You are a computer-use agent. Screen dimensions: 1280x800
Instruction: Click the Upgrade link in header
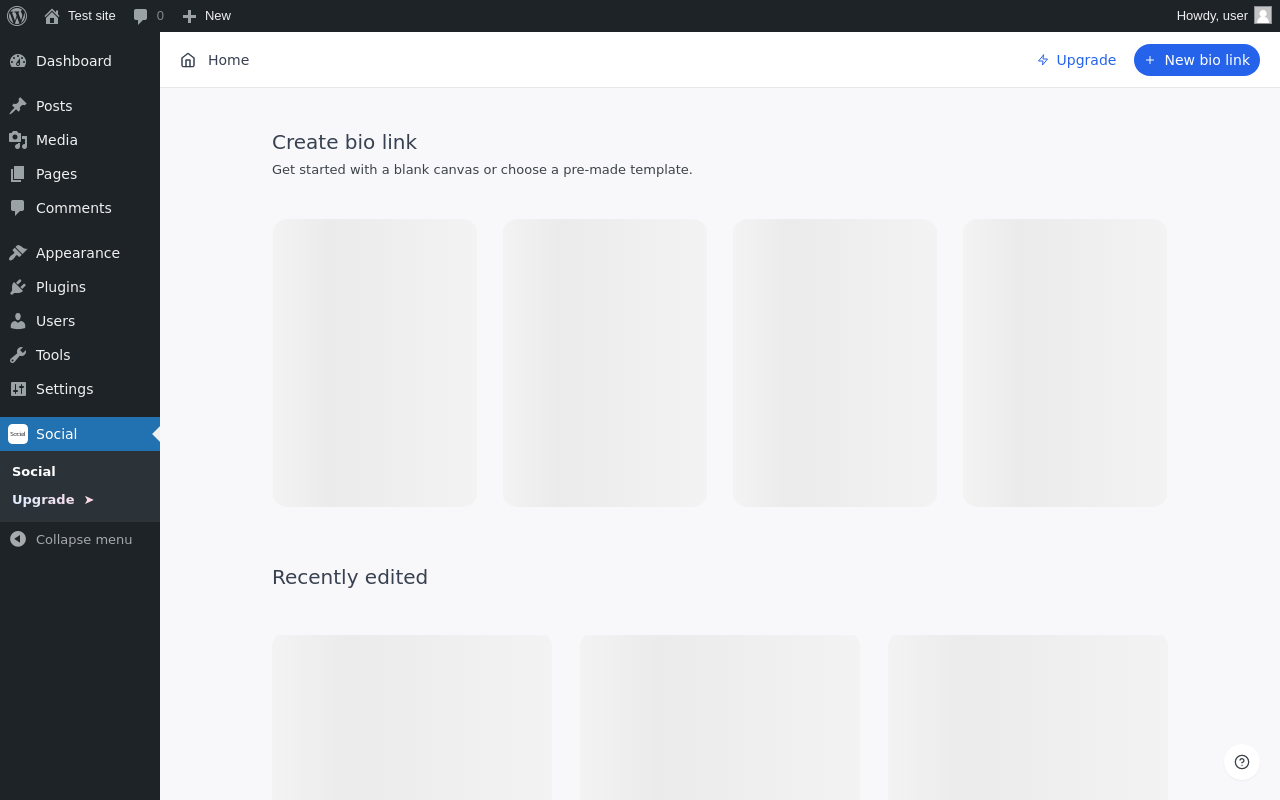click(x=1076, y=60)
